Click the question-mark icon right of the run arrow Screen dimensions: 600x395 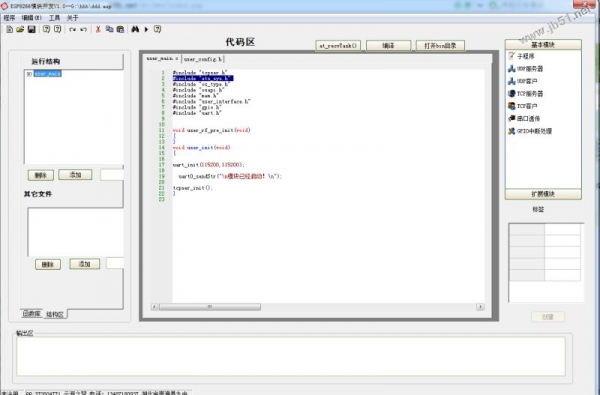pos(157,29)
